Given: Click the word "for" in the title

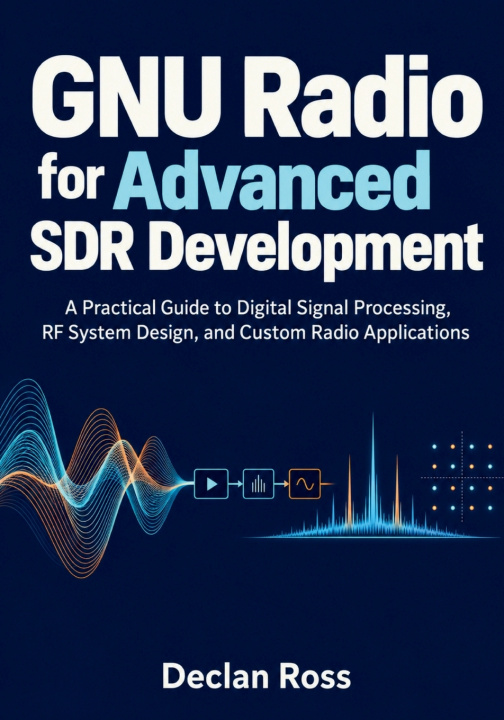Looking at the screenshot, I should (69, 174).
